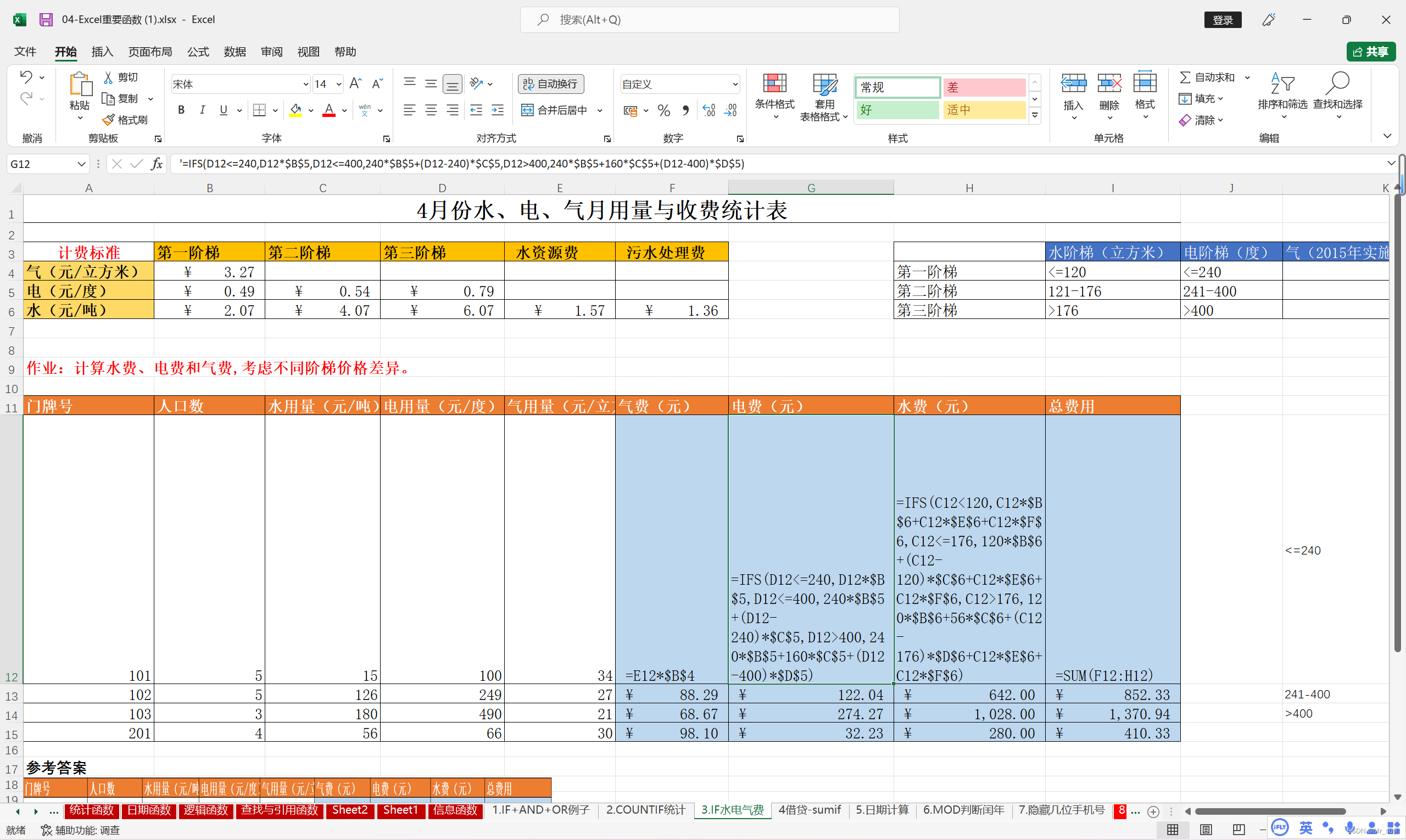The image size is (1406, 840).
Task: Click the Insert Function fx icon
Action: point(157,164)
